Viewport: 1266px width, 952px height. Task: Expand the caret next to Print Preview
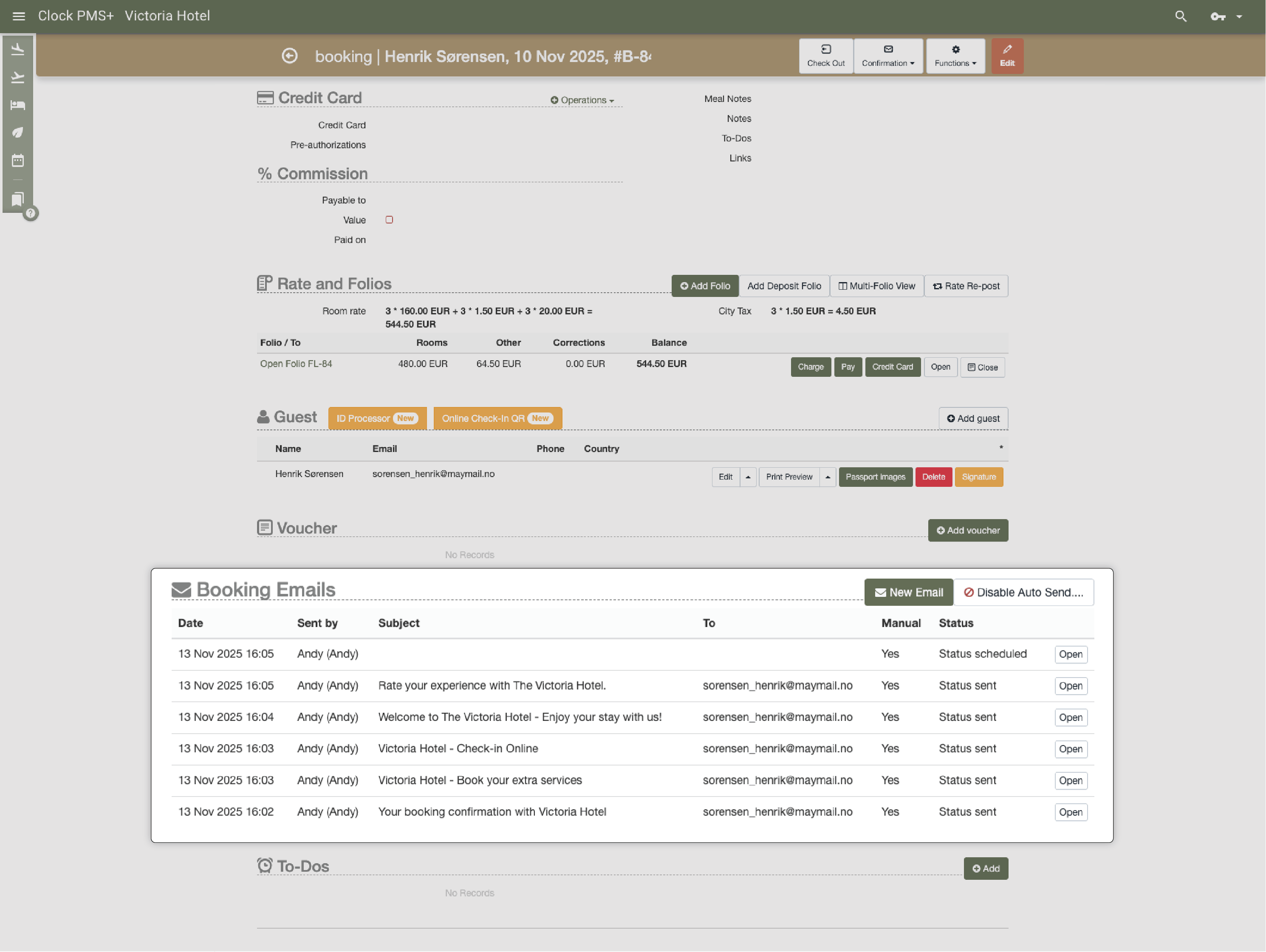coord(828,476)
